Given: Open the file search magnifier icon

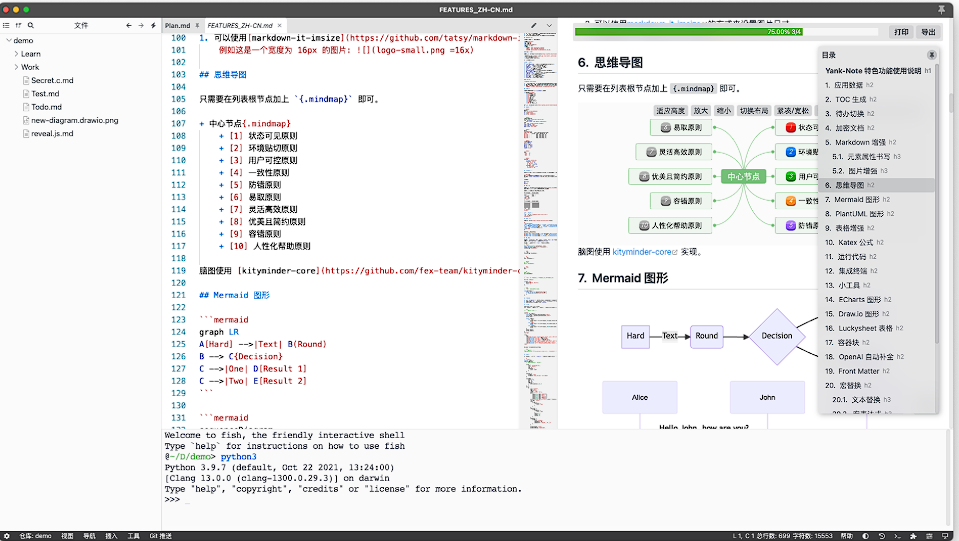Looking at the screenshot, I should coord(31,26).
